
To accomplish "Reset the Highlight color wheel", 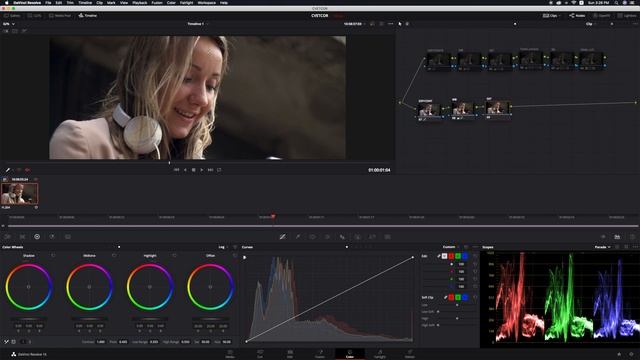I will (x=174, y=256).
